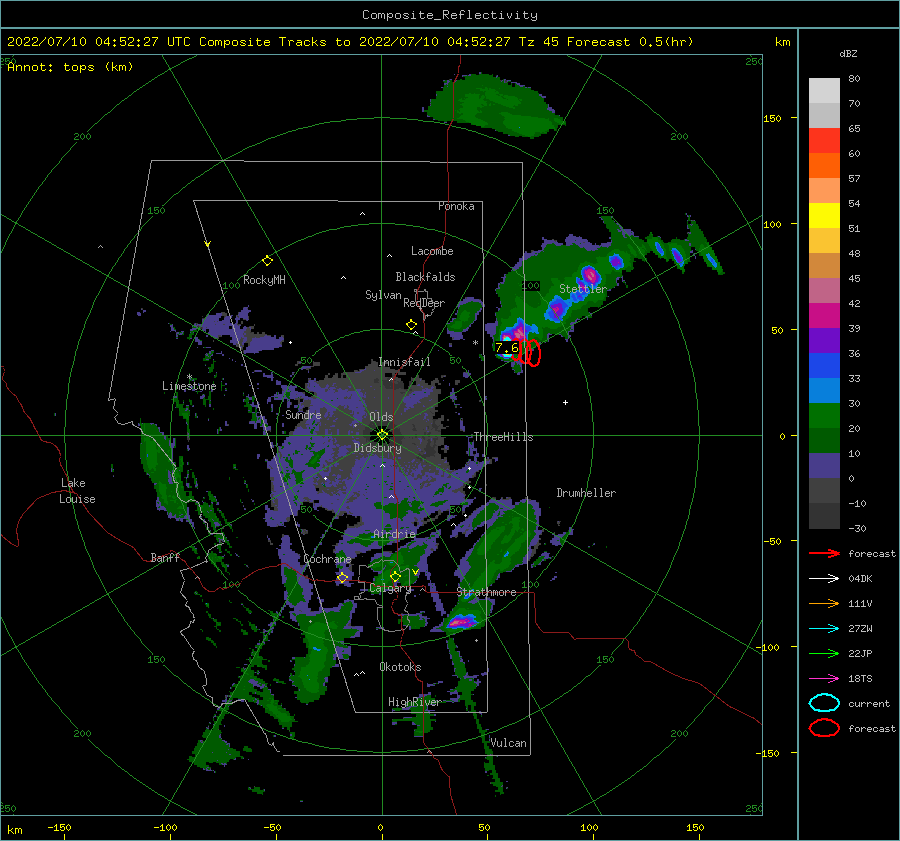Click the yellow diamond marker above Calgary
This screenshot has width=900, height=841.
[x=395, y=576]
